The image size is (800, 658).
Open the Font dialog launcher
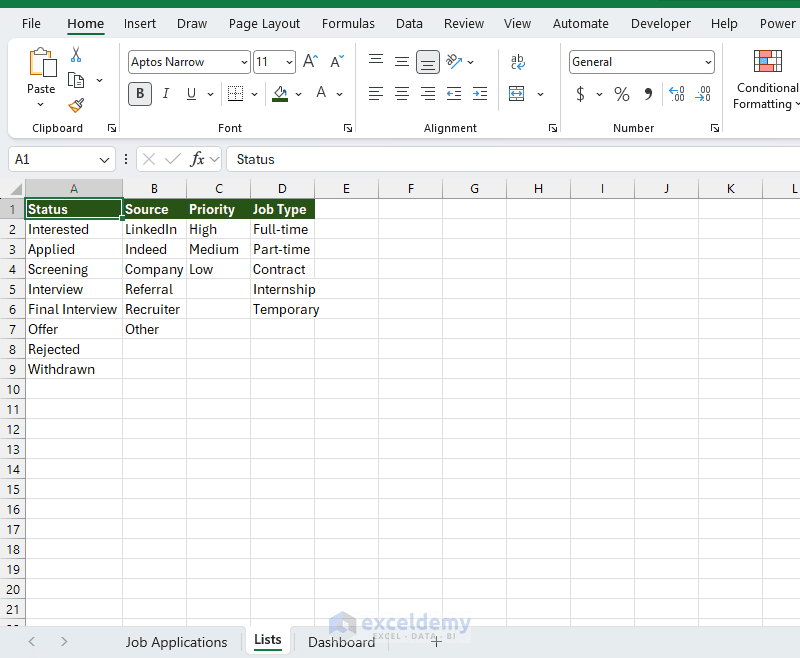(x=348, y=128)
